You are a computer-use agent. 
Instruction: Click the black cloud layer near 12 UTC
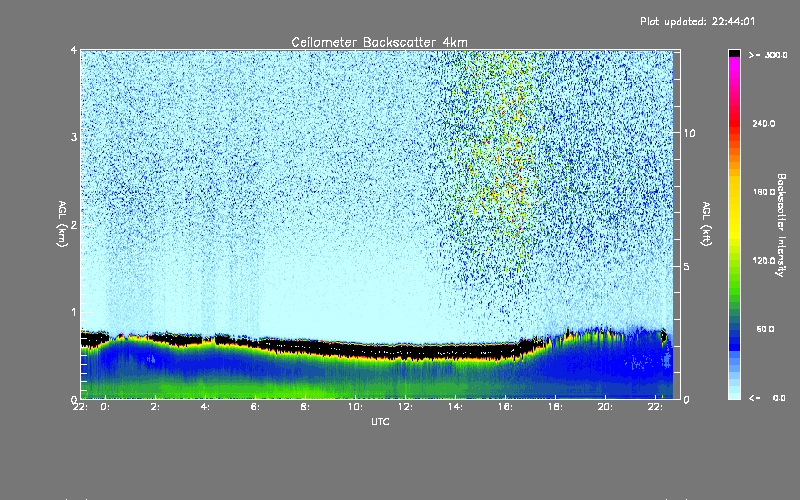[406, 351]
